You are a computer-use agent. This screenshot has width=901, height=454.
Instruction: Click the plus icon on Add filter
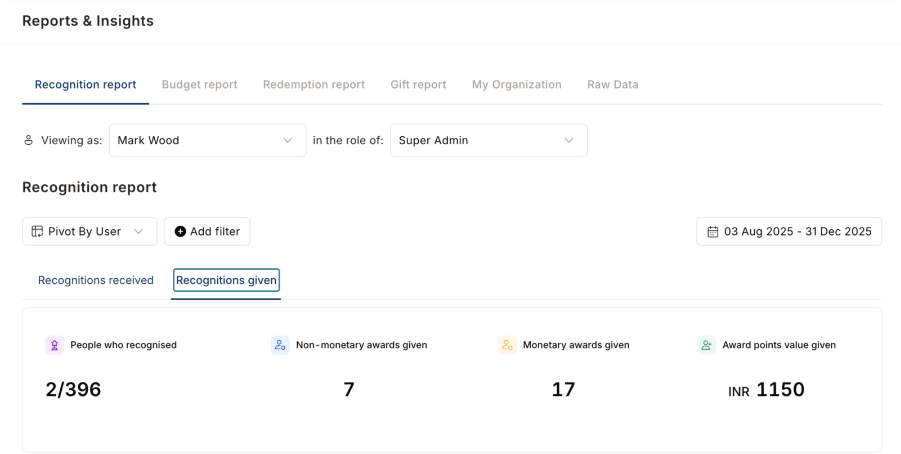(x=180, y=232)
